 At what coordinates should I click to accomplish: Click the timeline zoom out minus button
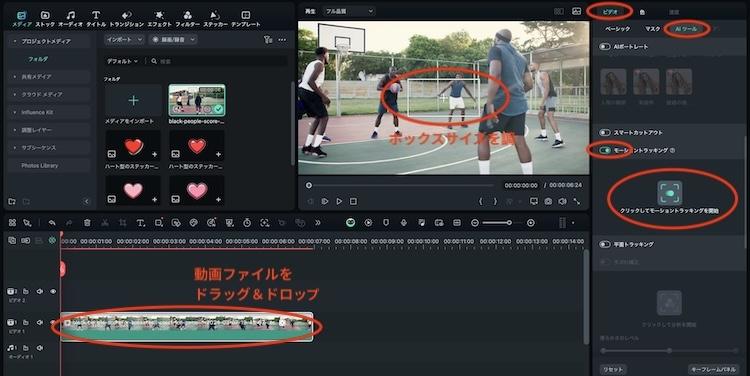click(474, 223)
